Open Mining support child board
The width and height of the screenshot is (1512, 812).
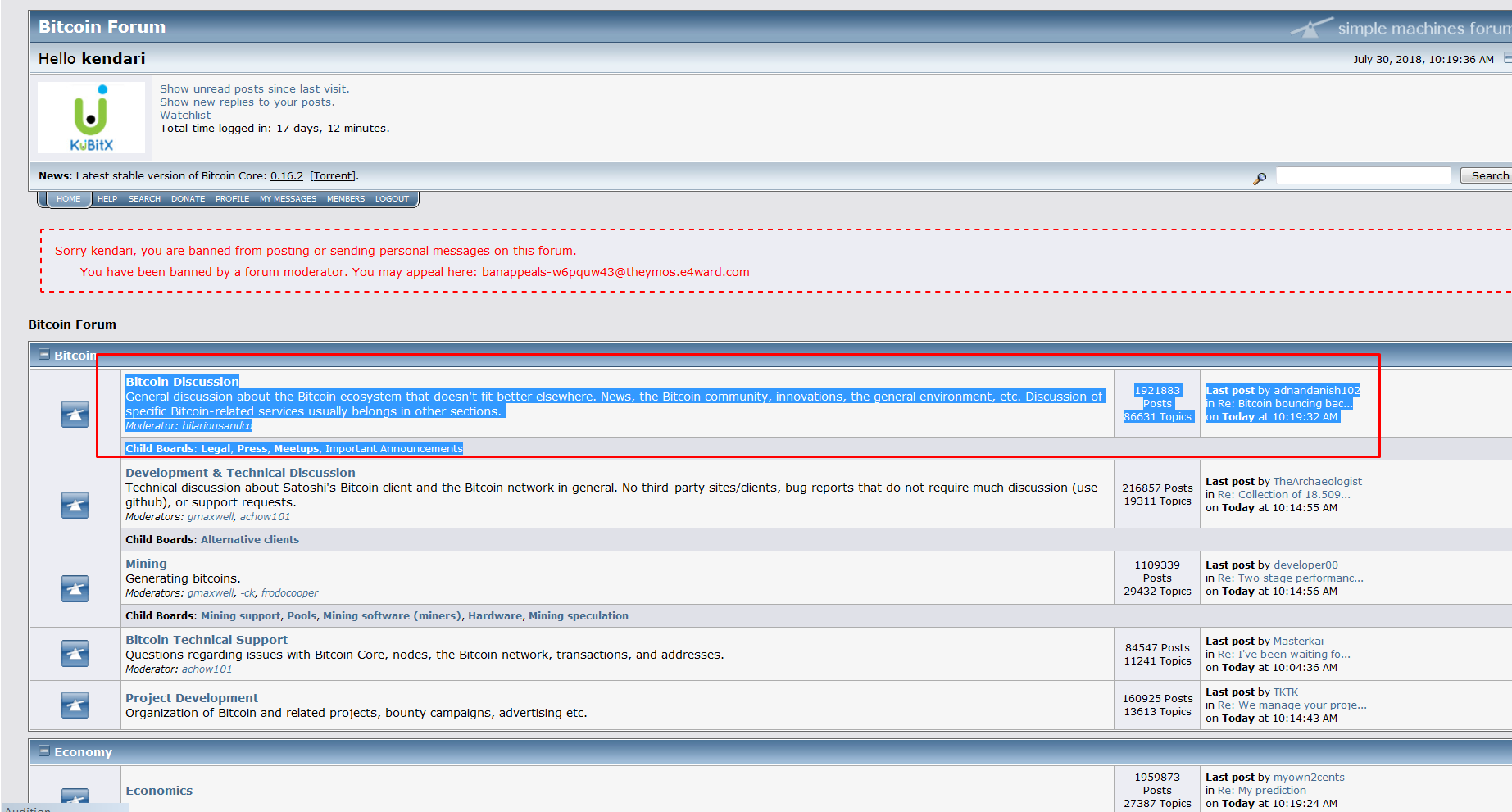(241, 615)
